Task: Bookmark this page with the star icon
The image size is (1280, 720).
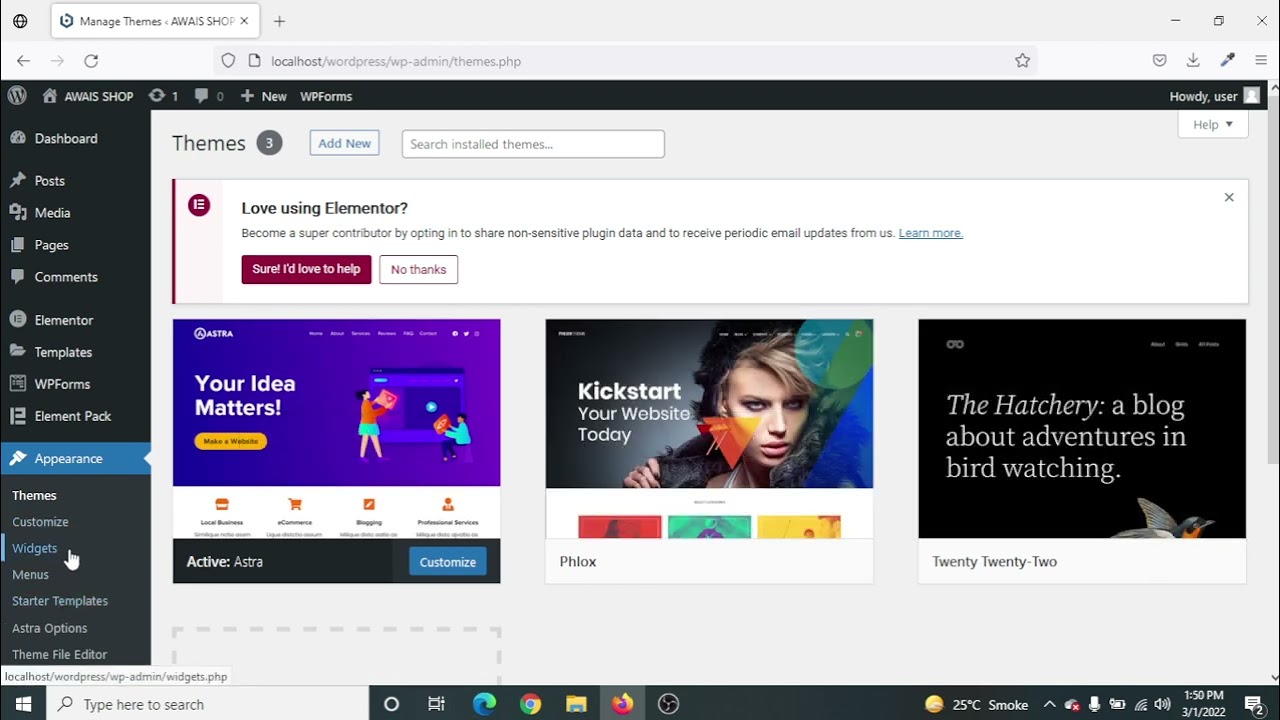Action: (1022, 61)
